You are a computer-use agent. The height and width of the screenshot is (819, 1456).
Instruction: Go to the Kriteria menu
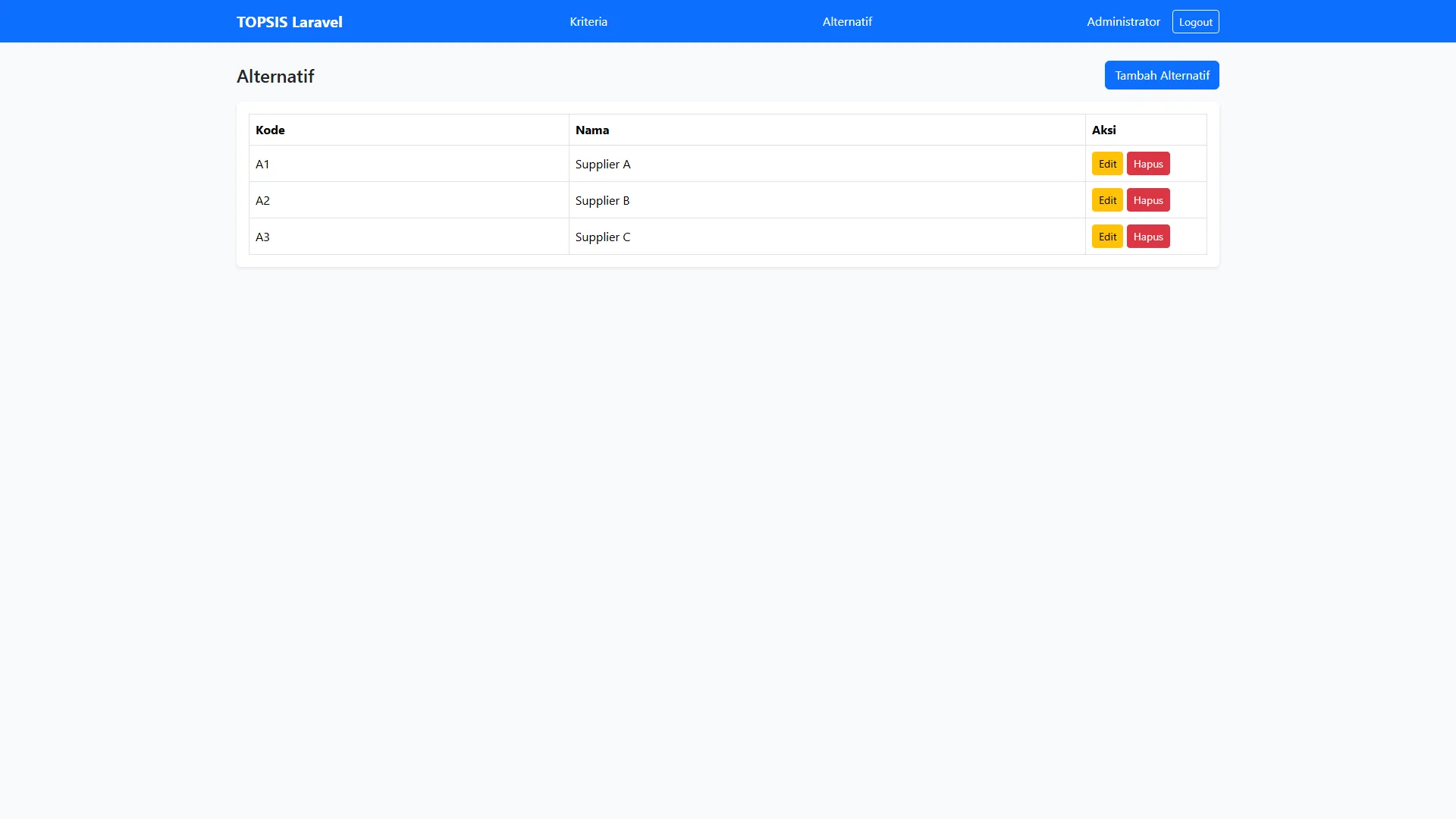[588, 22]
